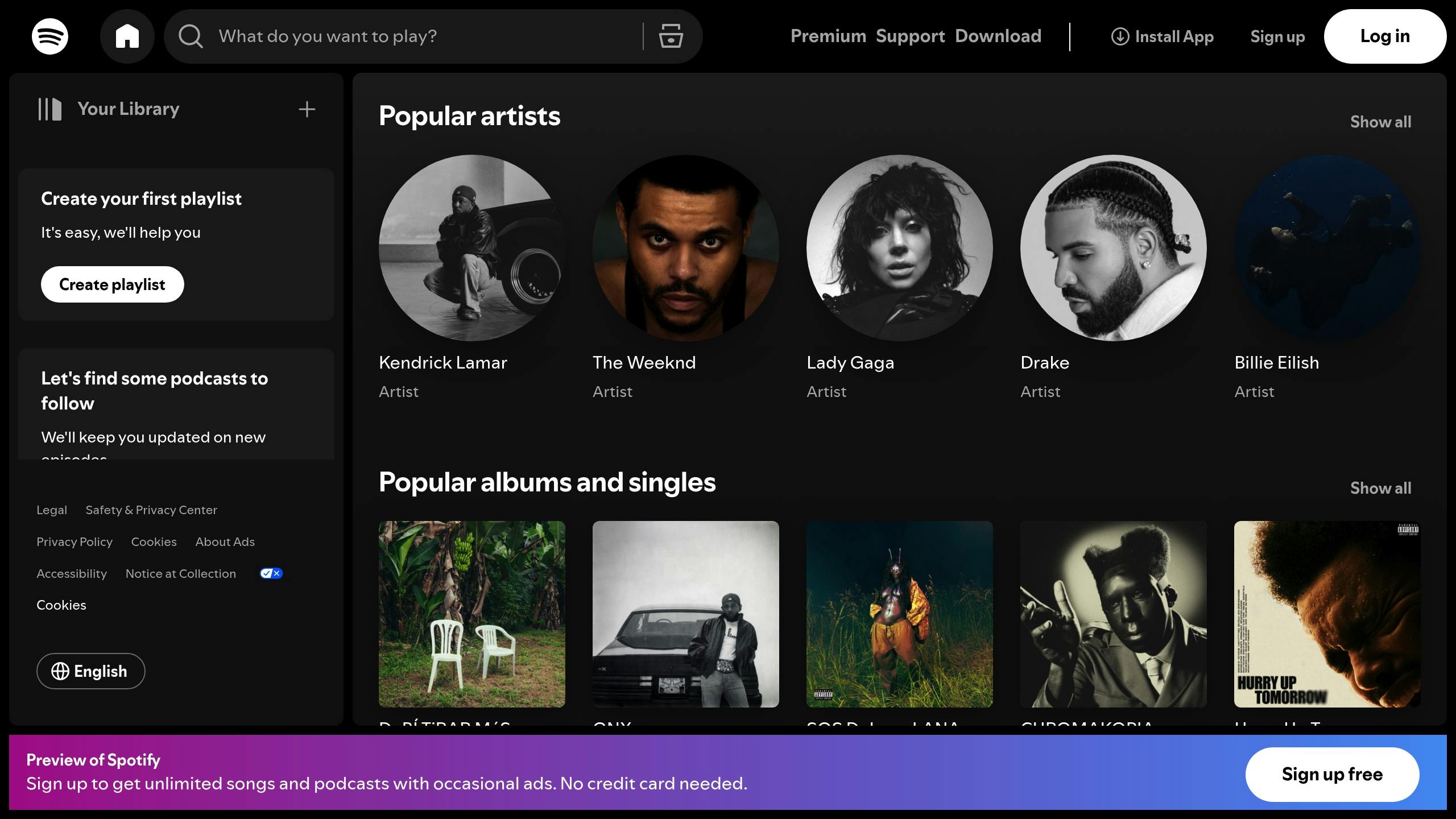Open the Privacy Policy link
Screen dimensions: 1456x819
coord(75,542)
